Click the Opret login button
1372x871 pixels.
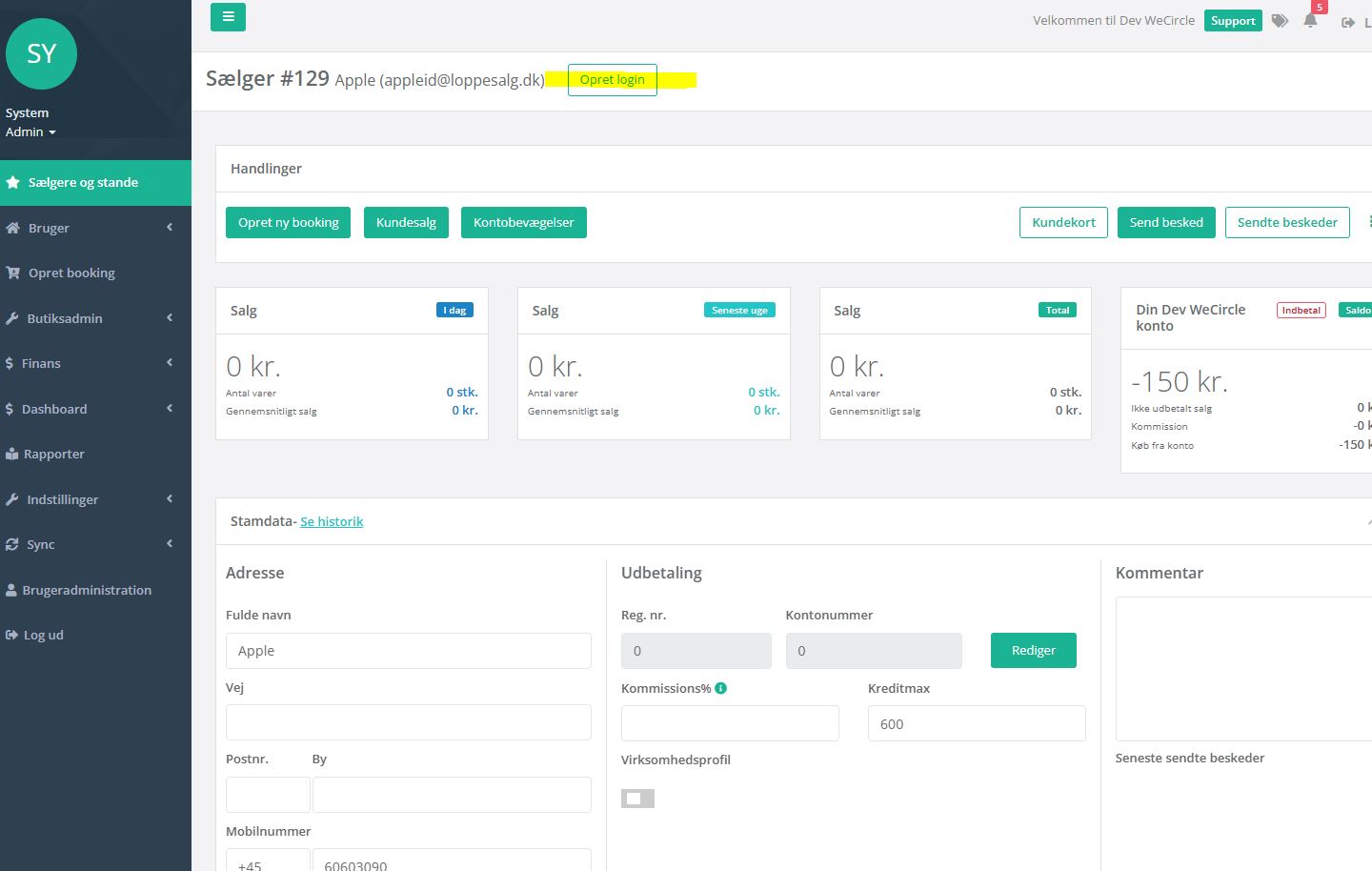(x=613, y=80)
